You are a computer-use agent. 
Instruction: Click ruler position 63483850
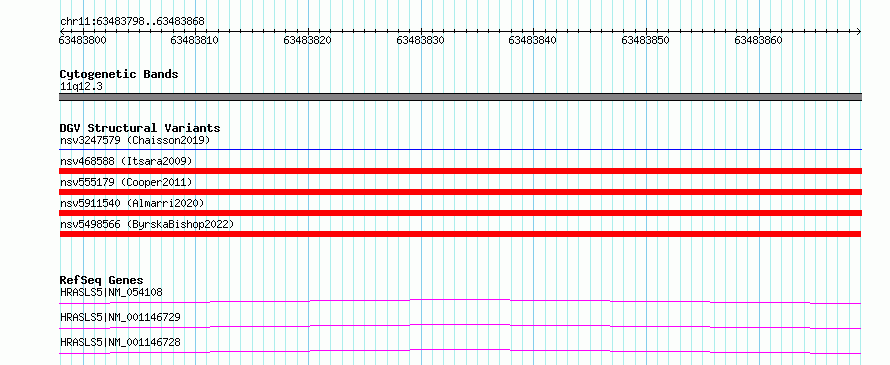(x=646, y=40)
